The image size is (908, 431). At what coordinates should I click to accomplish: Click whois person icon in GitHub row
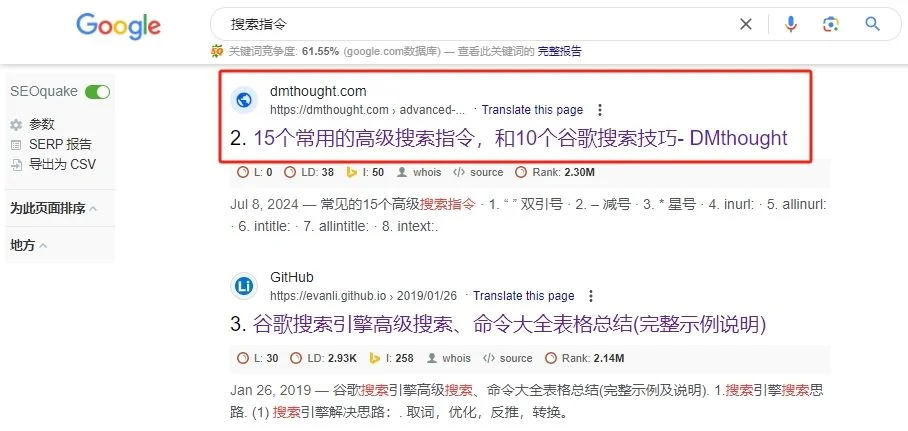point(431,358)
